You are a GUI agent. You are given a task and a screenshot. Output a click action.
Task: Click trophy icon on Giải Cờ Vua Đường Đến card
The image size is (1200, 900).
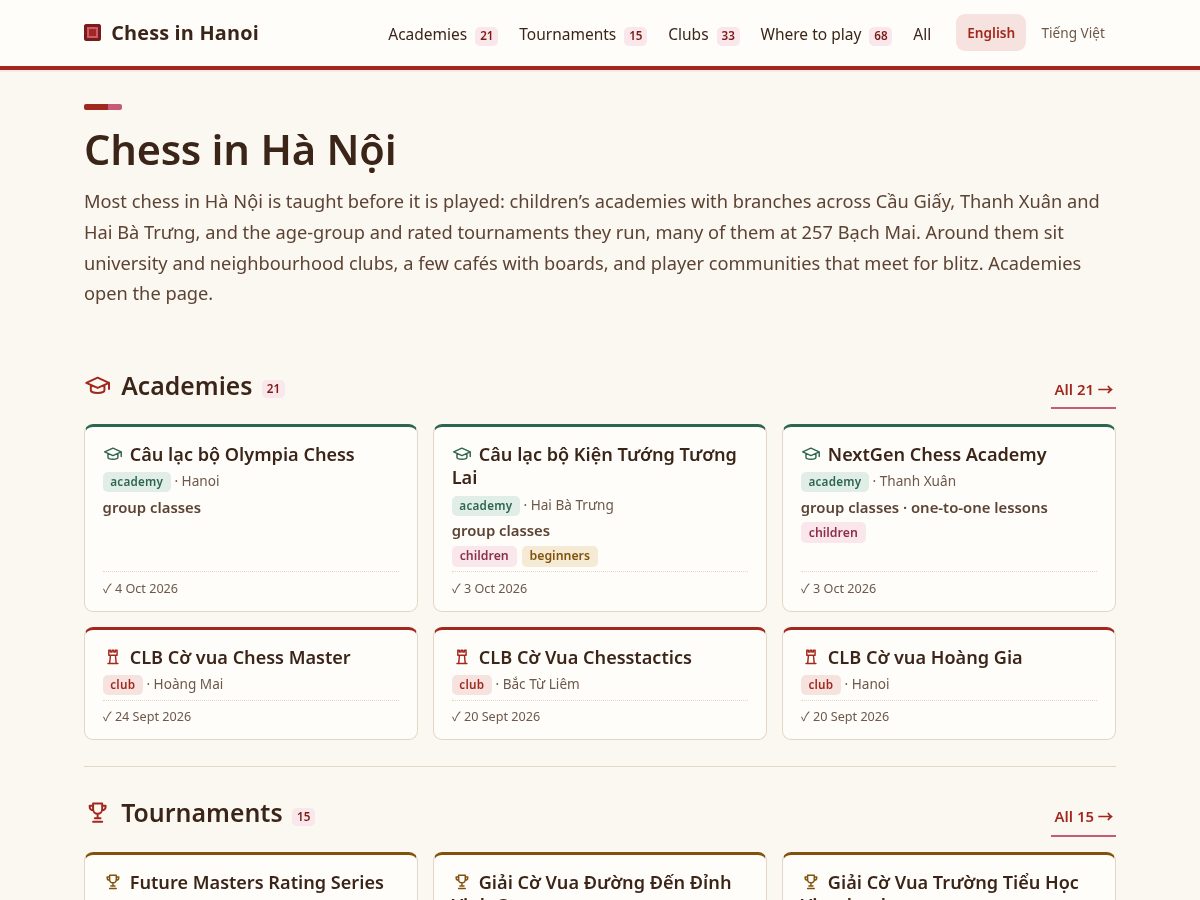pos(462,882)
